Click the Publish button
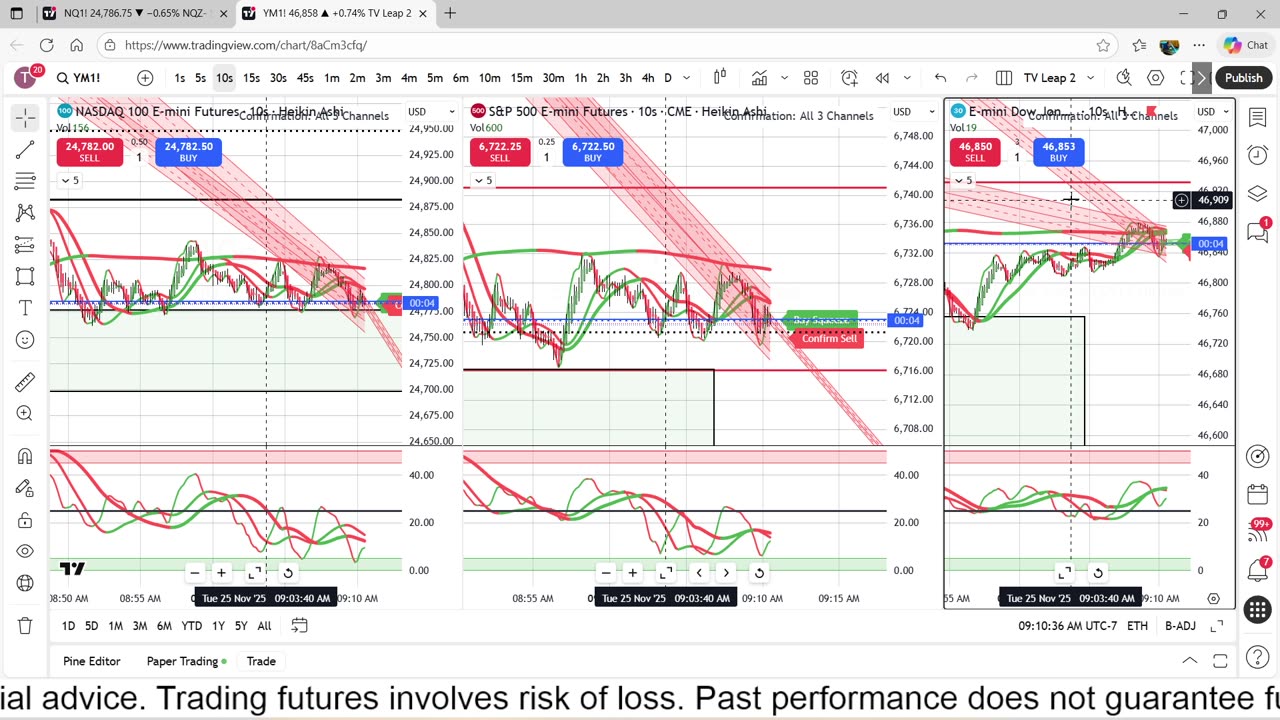 point(1243,78)
